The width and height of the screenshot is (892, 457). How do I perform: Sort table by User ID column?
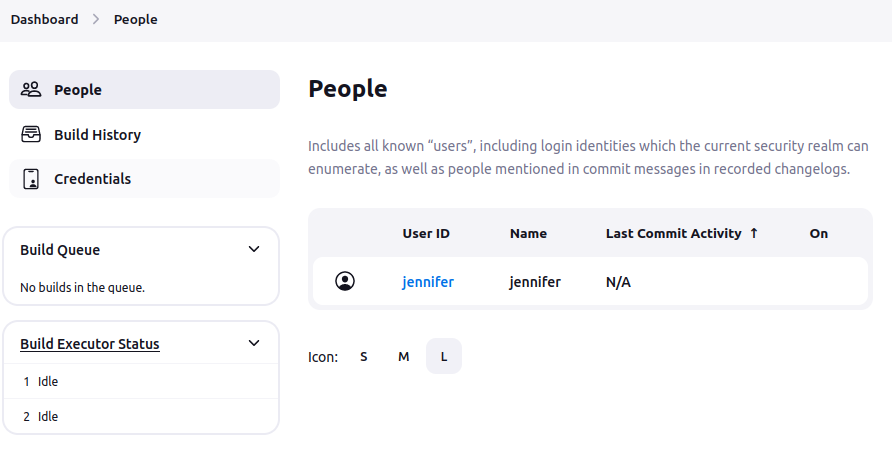[426, 233]
